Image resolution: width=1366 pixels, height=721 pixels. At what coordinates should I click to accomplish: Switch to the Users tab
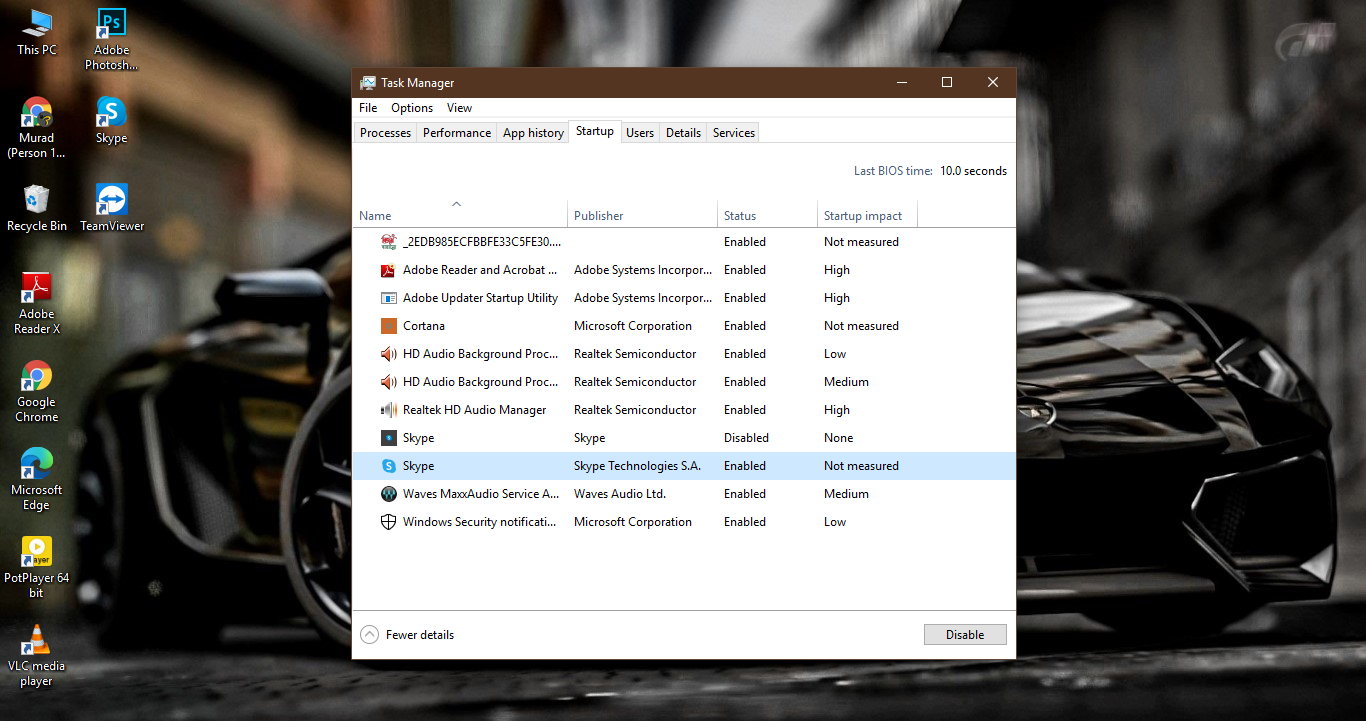point(640,133)
